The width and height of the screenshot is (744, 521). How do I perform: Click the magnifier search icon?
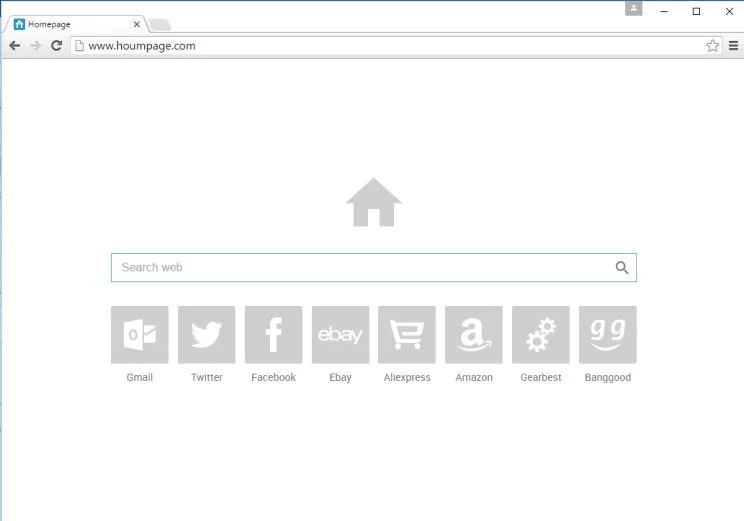click(622, 268)
